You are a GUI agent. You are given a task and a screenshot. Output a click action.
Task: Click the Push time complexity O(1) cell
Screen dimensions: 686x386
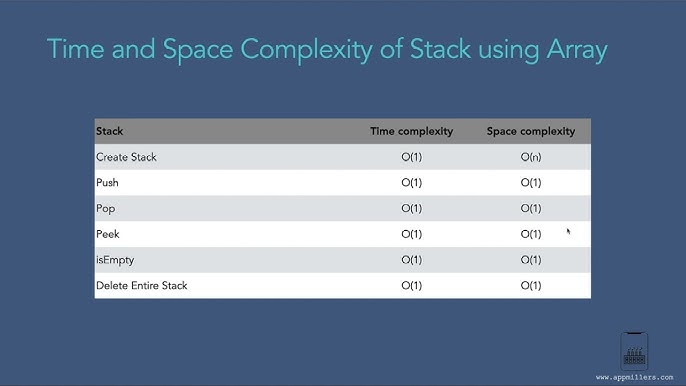point(412,182)
